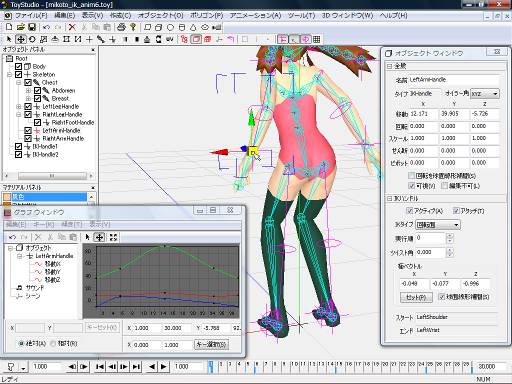Toggle the LeftArmHandle checkbox in object tree
Image resolution: width=512 pixels, height=384 pixels.
[x=28, y=130]
